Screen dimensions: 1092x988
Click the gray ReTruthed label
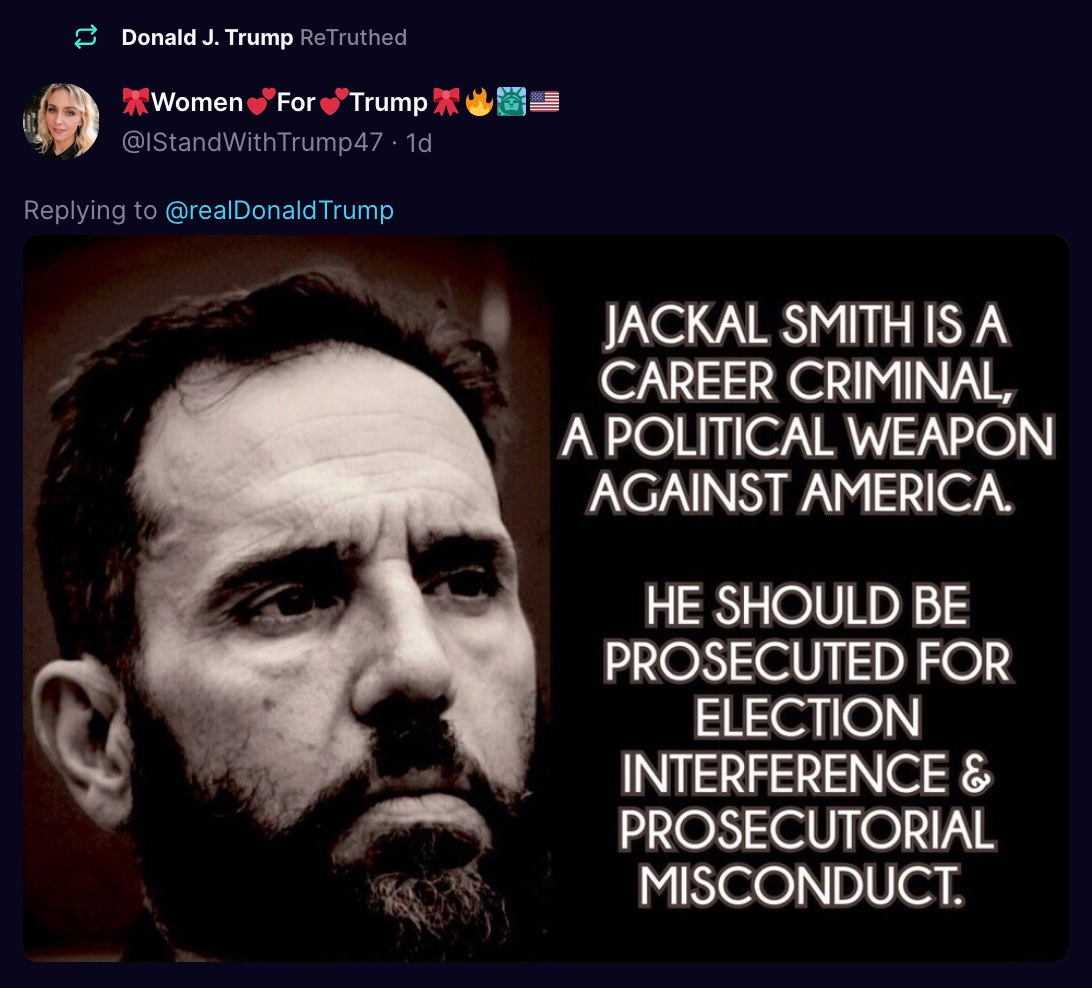353,37
